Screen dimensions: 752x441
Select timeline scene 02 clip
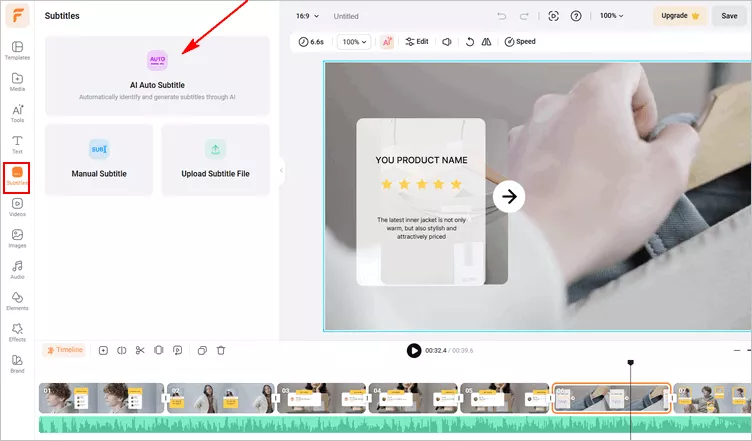221,398
